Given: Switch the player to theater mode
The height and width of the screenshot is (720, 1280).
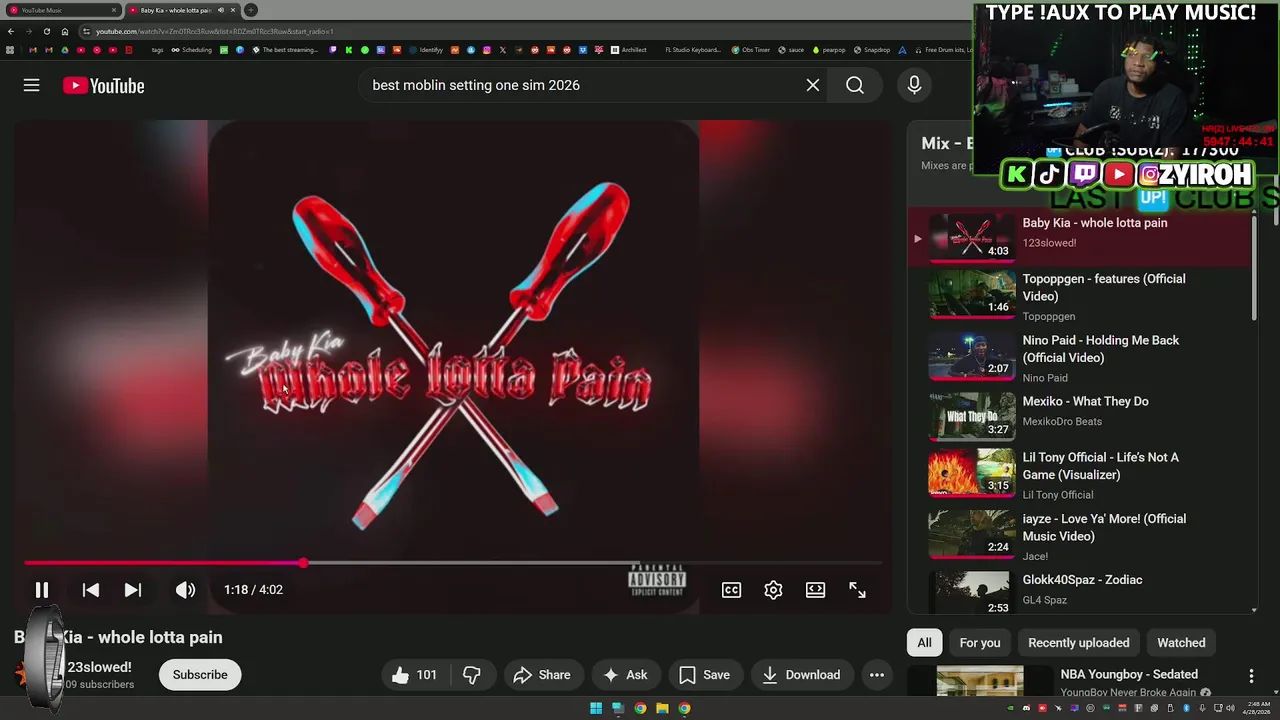Looking at the screenshot, I should [815, 590].
